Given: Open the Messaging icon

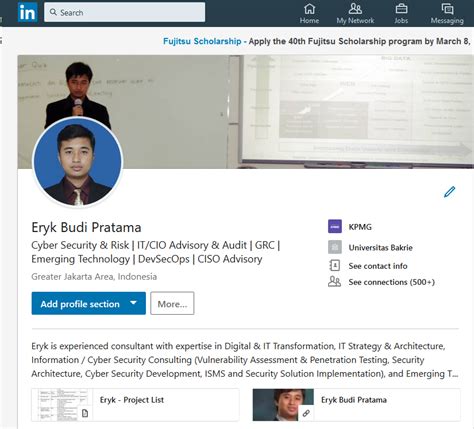Looking at the screenshot, I should [447, 9].
